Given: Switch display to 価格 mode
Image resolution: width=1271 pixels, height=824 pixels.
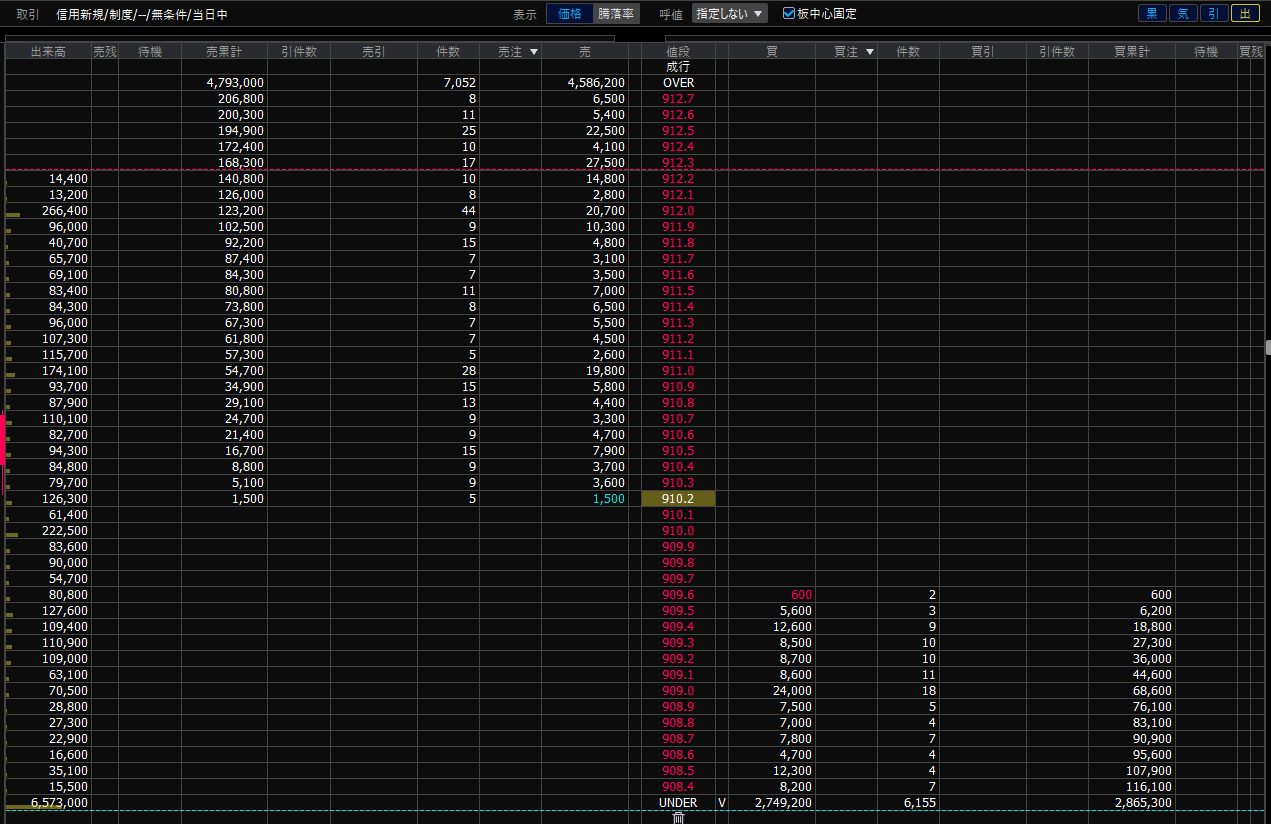Looking at the screenshot, I should [569, 14].
